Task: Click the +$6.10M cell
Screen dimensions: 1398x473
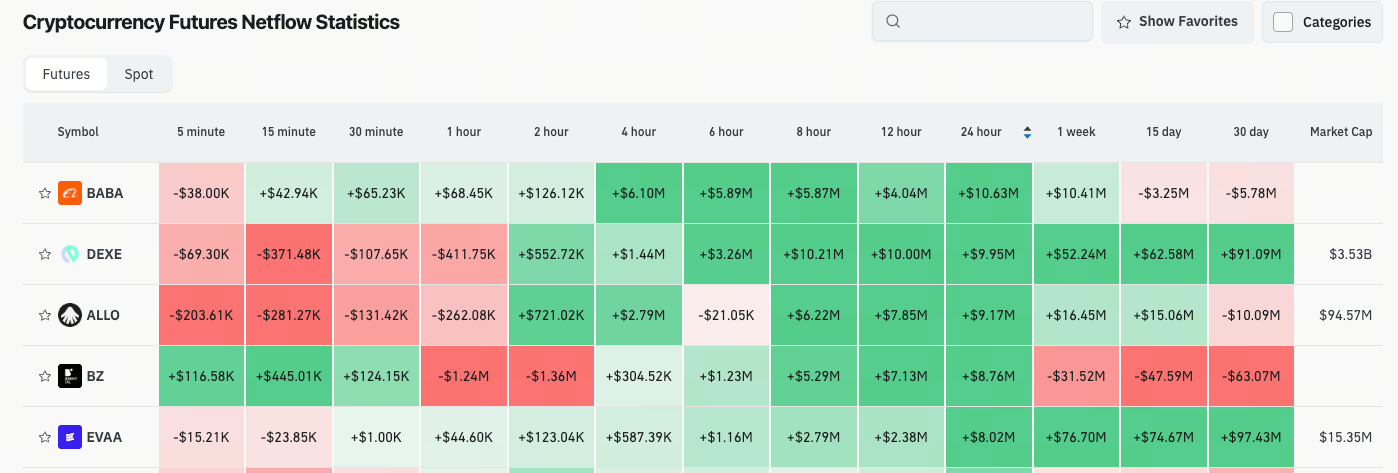Action: [x=639, y=193]
